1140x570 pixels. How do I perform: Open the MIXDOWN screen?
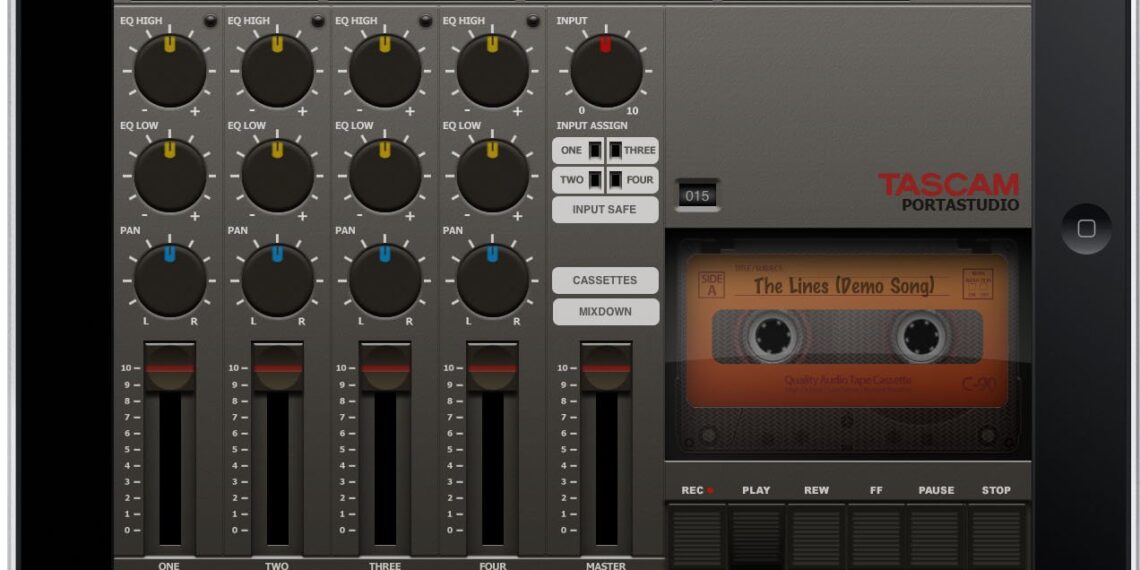point(605,312)
